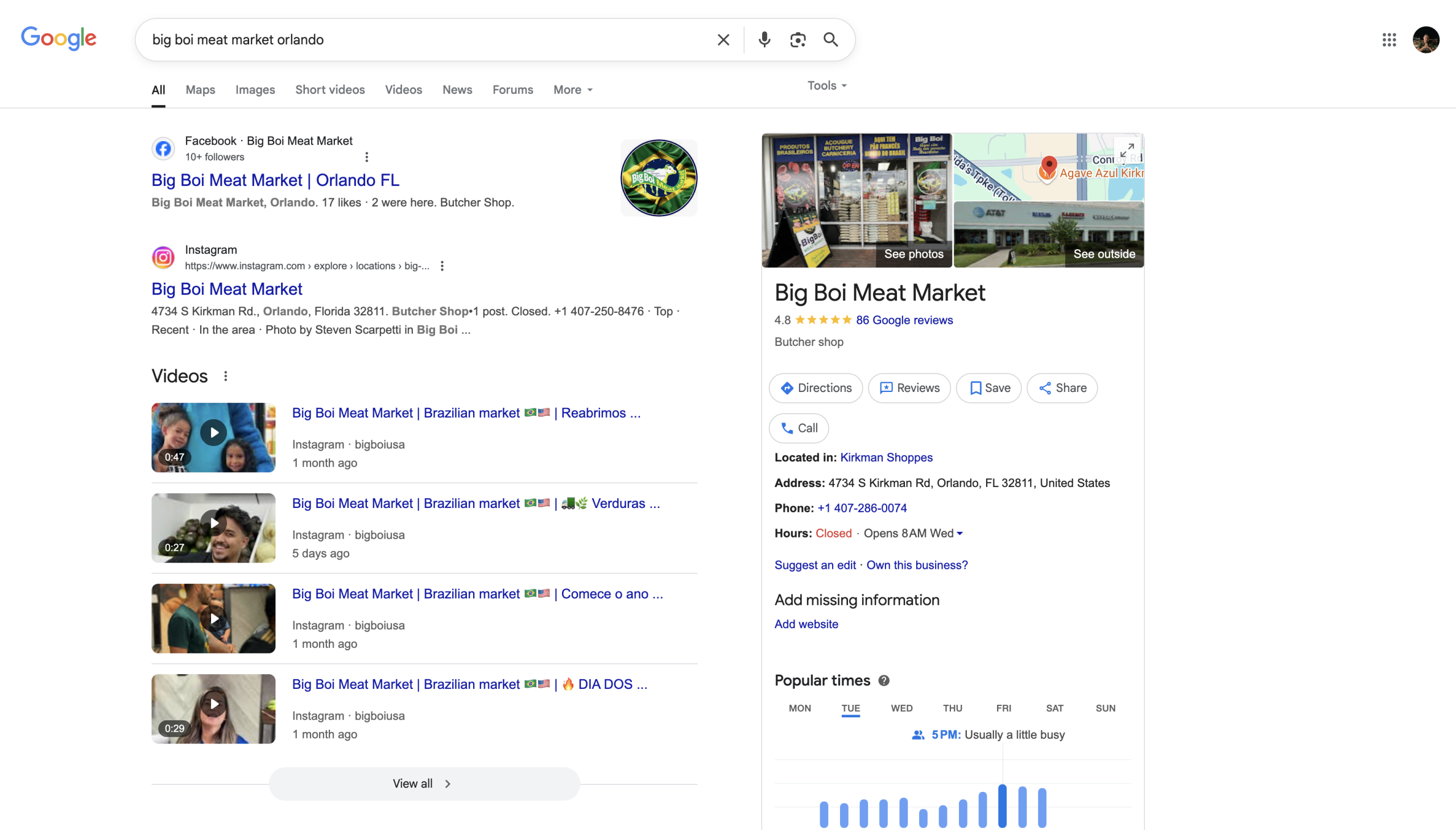Screen dimensions: 1456x830
Task: Open the Facebook result's three-dot menu
Action: [366, 157]
